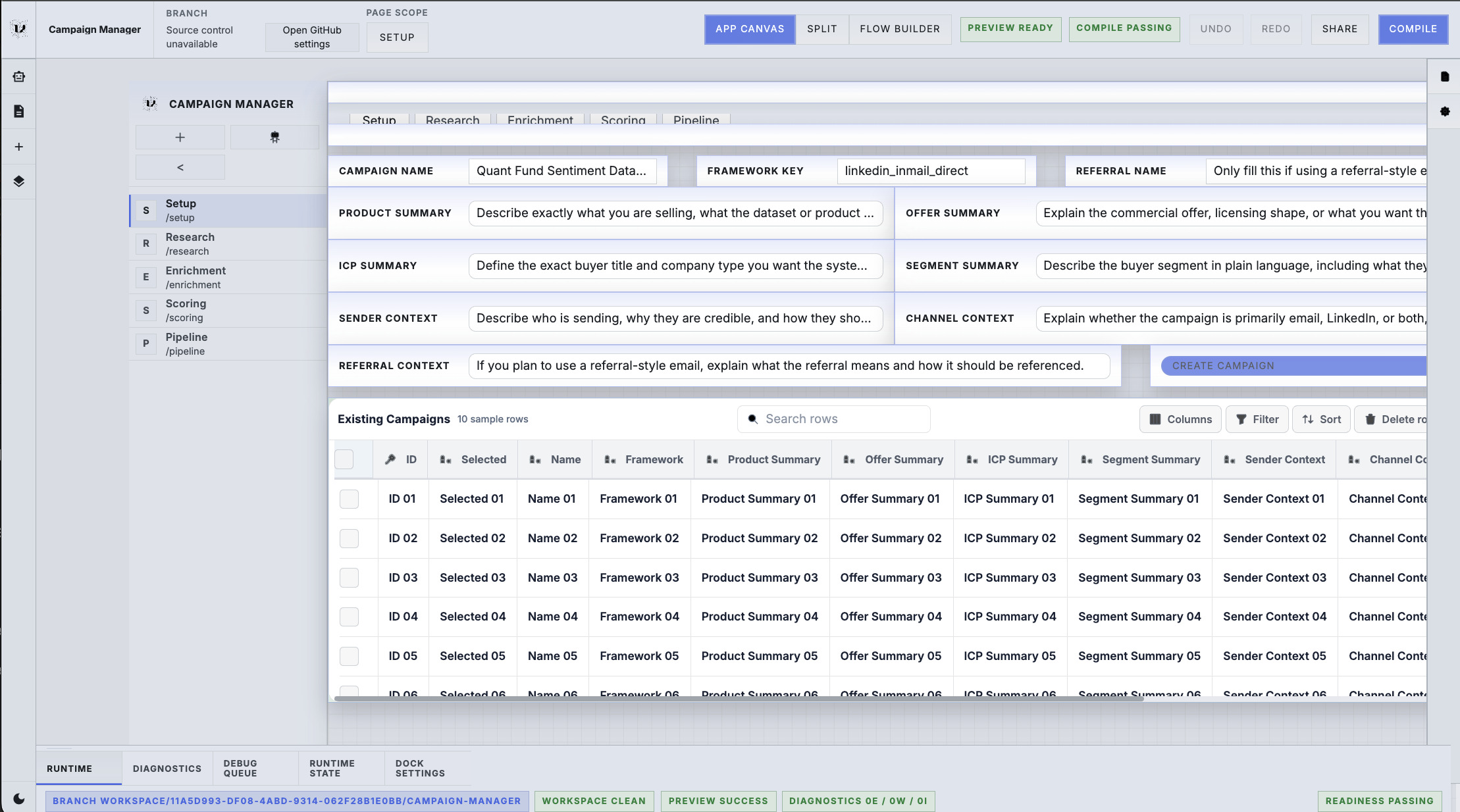Open the branch workspace link in the status bar

click(x=286, y=801)
